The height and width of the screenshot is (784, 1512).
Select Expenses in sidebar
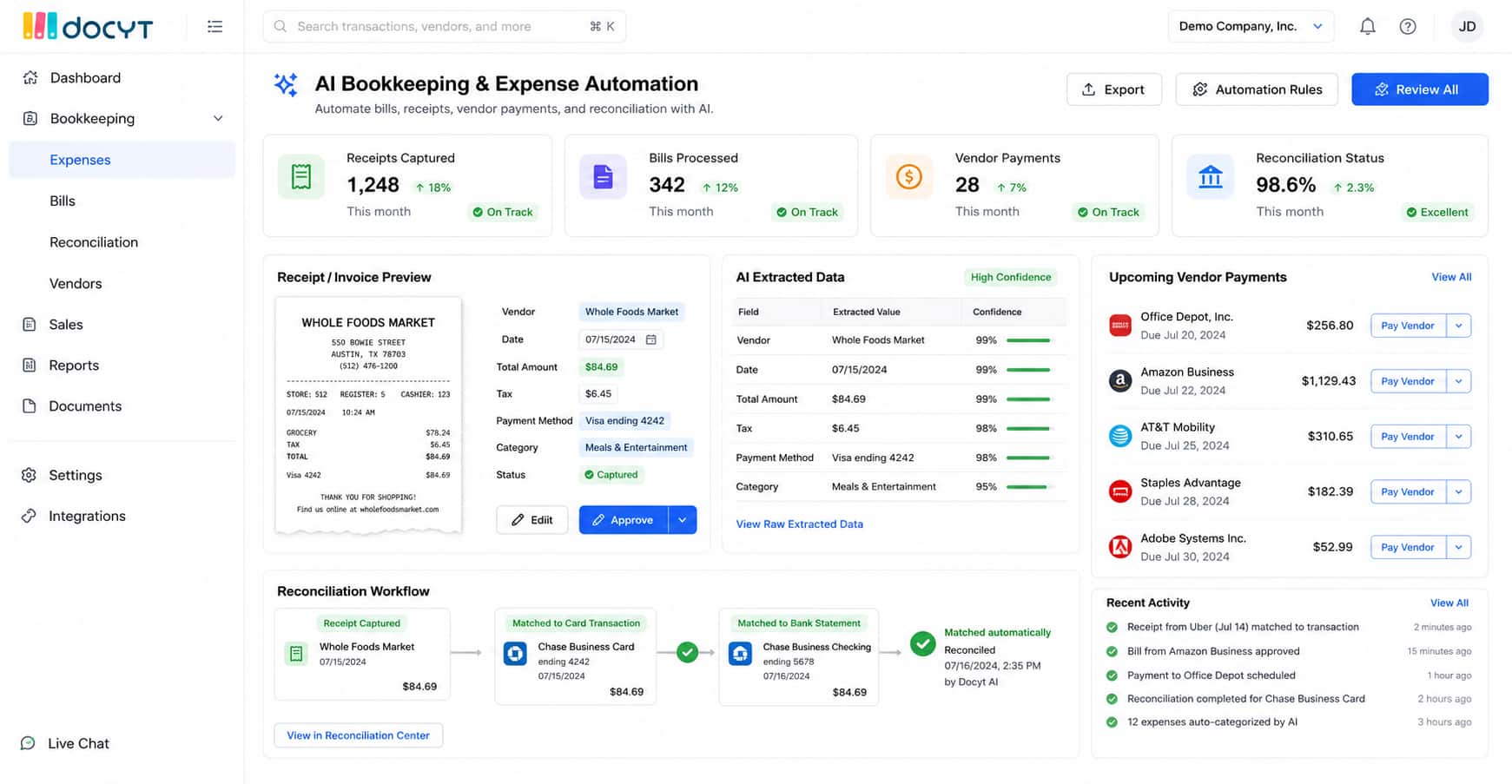click(x=122, y=160)
